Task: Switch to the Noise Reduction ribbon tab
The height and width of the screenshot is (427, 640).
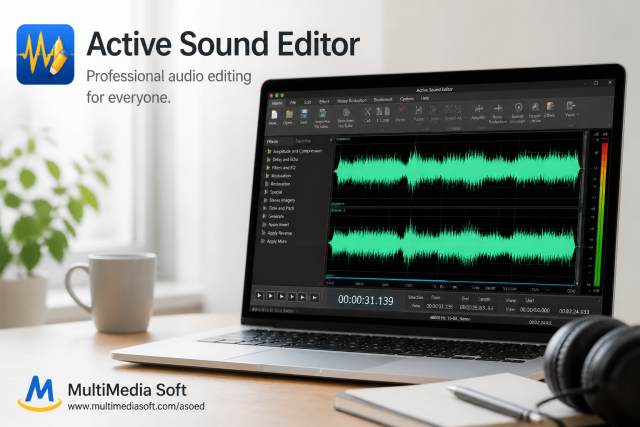Action: [351, 101]
